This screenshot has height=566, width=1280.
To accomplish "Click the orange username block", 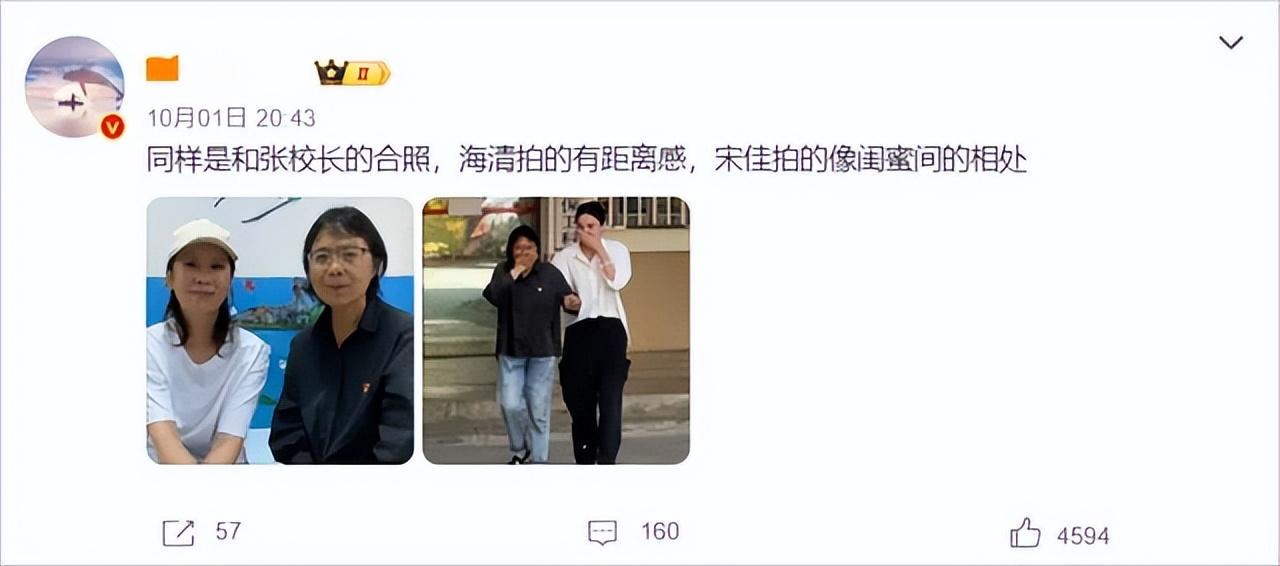I will [162, 69].
